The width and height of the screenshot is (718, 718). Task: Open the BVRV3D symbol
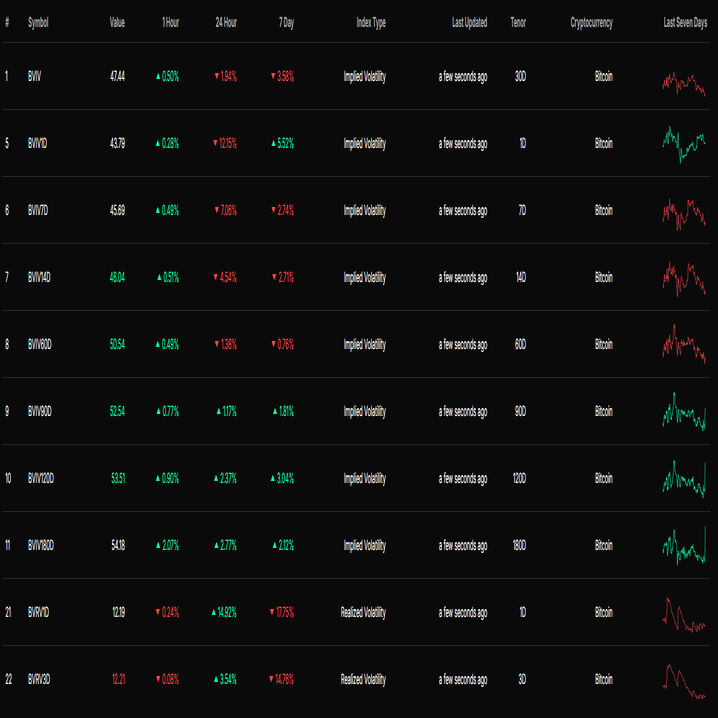[39, 679]
